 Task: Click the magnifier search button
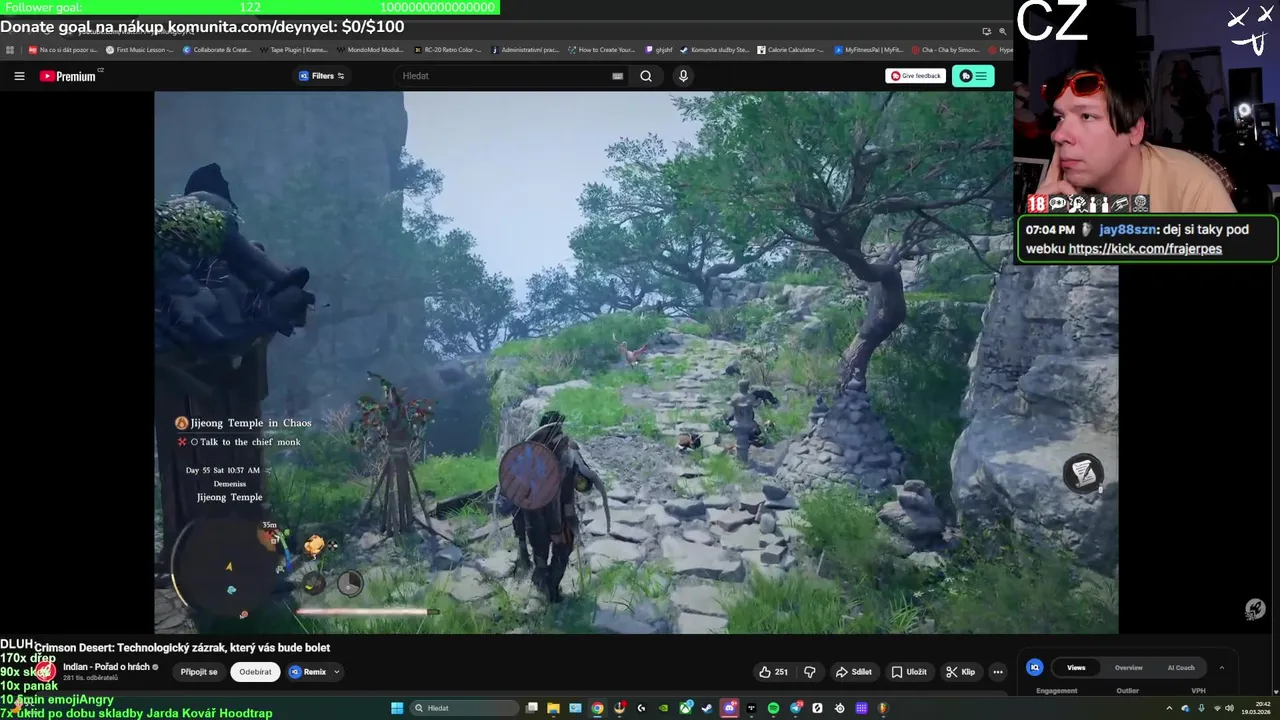tap(646, 76)
